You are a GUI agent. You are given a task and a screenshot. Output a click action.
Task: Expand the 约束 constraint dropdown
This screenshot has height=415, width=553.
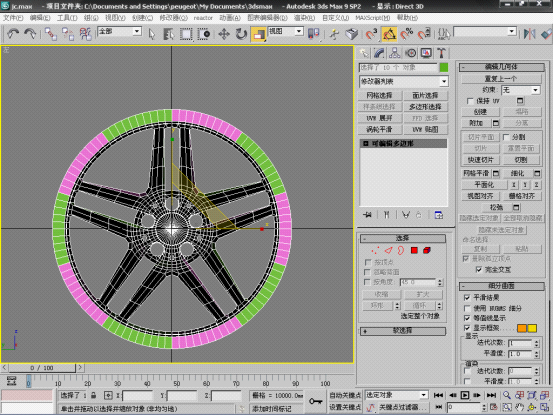[521, 90]
